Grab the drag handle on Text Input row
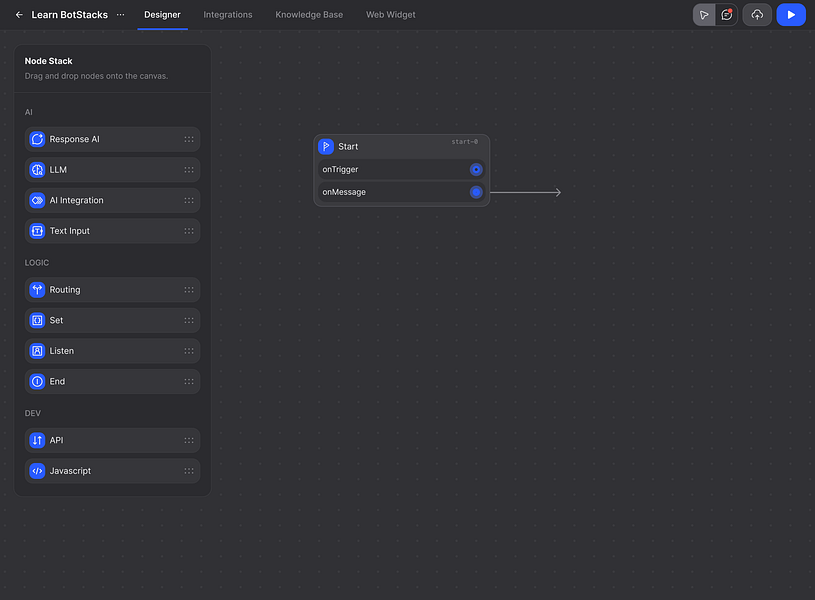 pyautogui.click(x=189, y=231)
